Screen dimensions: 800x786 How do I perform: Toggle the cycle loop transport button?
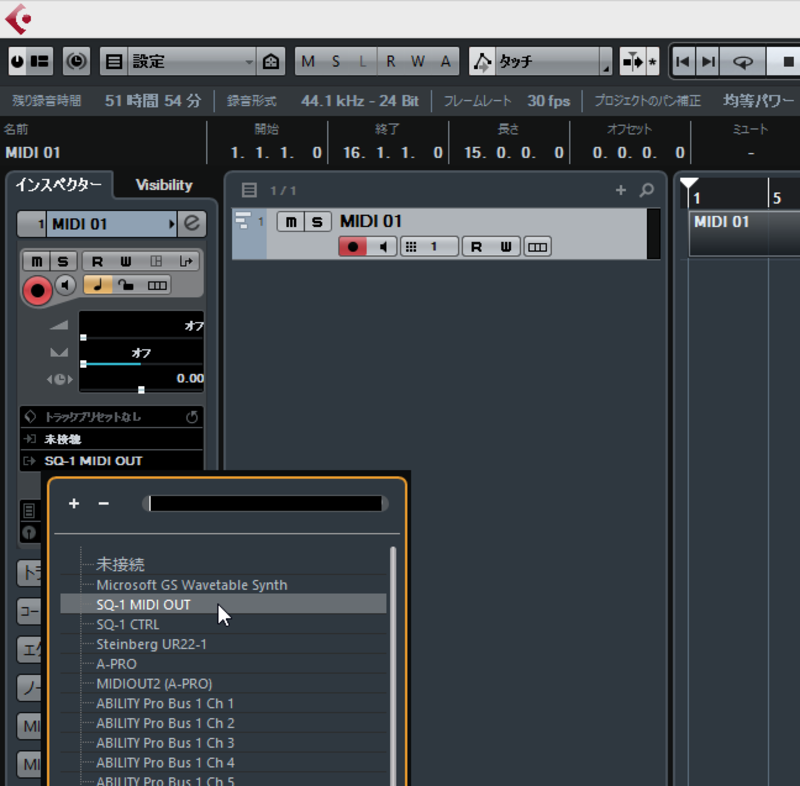(743, 62)
